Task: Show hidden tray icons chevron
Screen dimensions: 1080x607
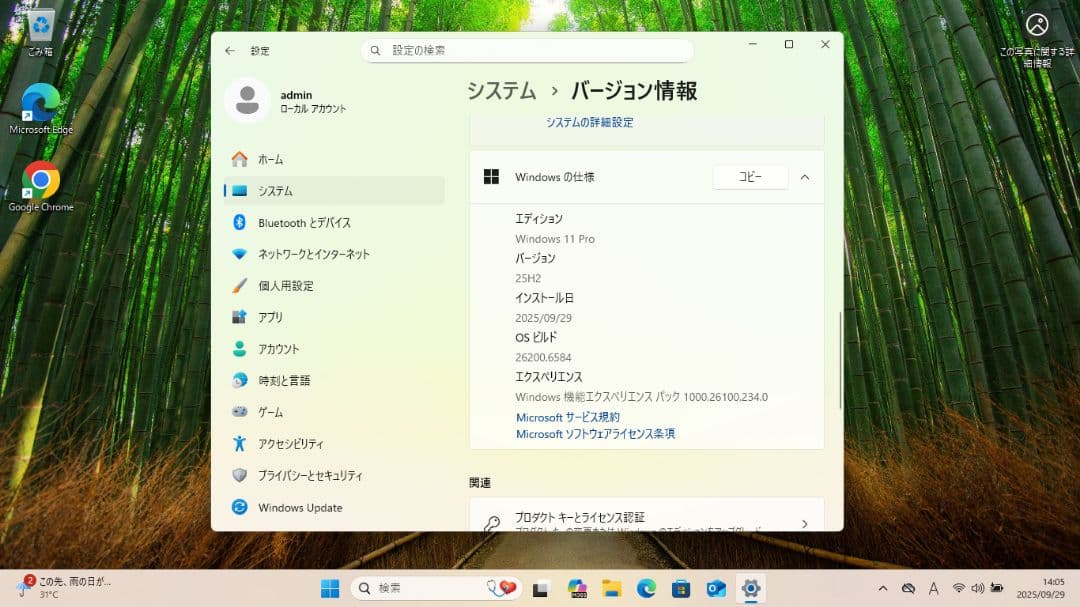Action: pyautogui.click(x=883, y=588)
